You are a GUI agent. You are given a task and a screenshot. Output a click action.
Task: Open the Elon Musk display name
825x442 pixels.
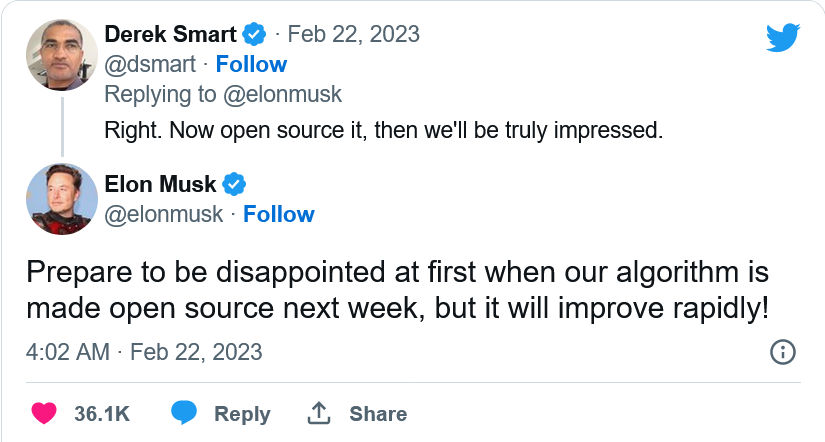160,184
